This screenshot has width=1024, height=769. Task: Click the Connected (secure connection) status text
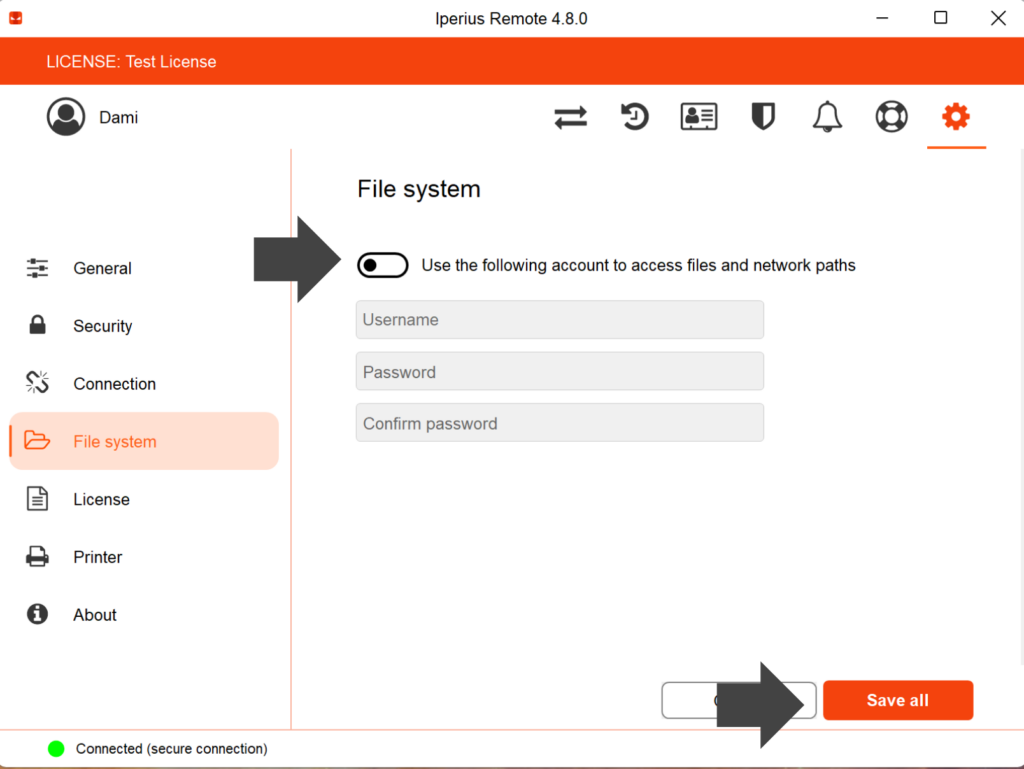(172, 749)
